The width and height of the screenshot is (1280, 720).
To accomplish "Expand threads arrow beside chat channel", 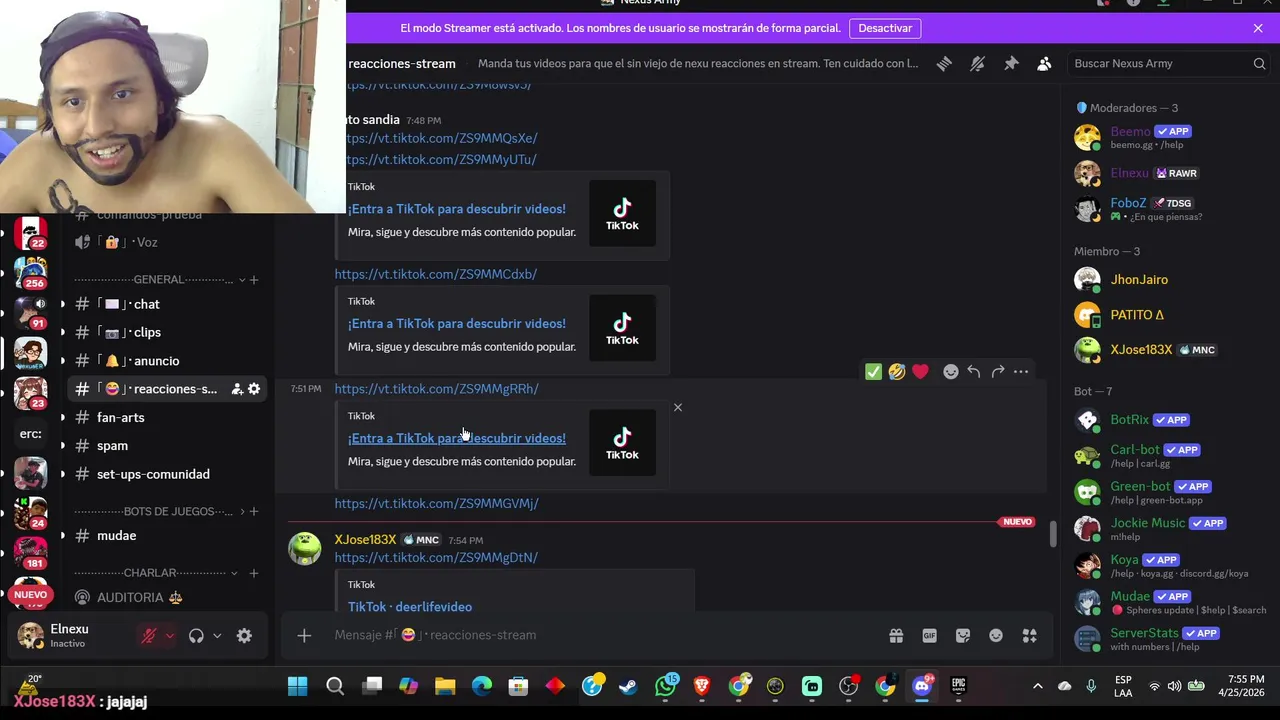I will coord(63,304).
